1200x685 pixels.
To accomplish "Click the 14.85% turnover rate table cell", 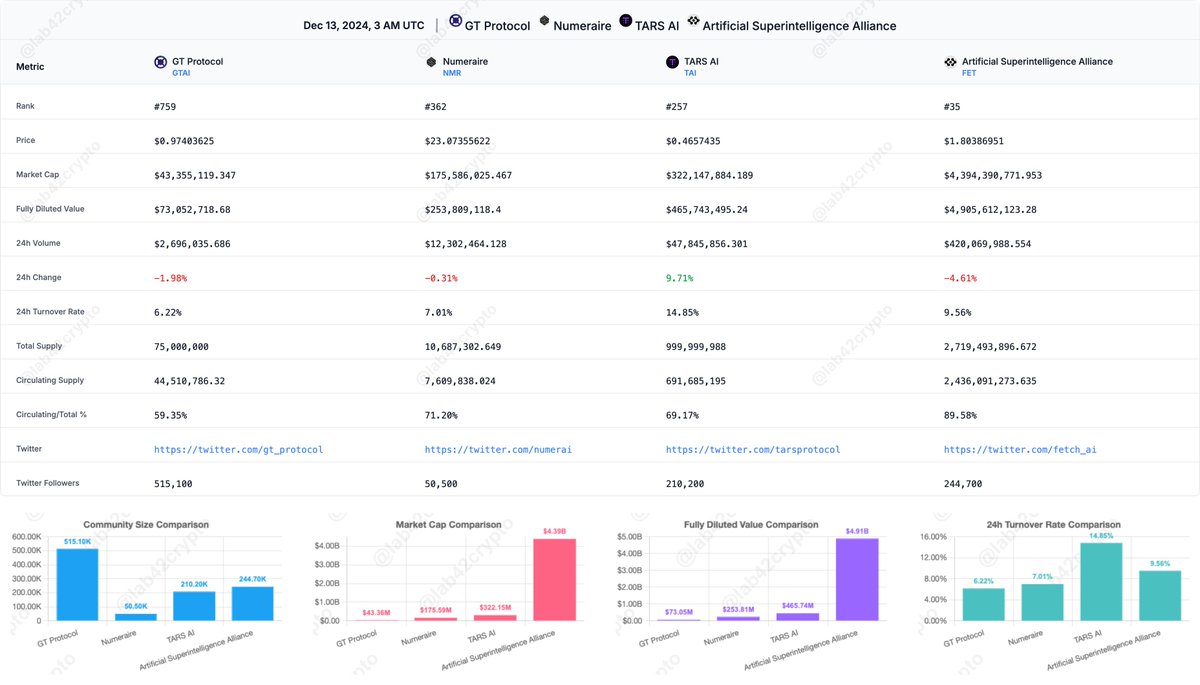I will coord(683,312).
